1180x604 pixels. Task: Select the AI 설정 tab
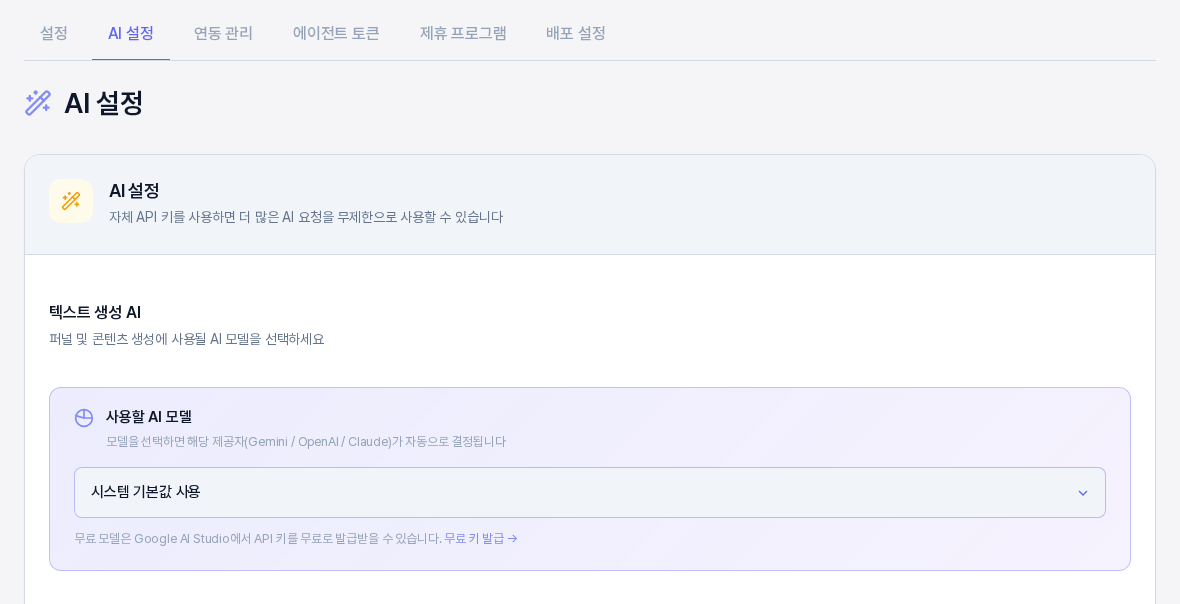[131, 33]
